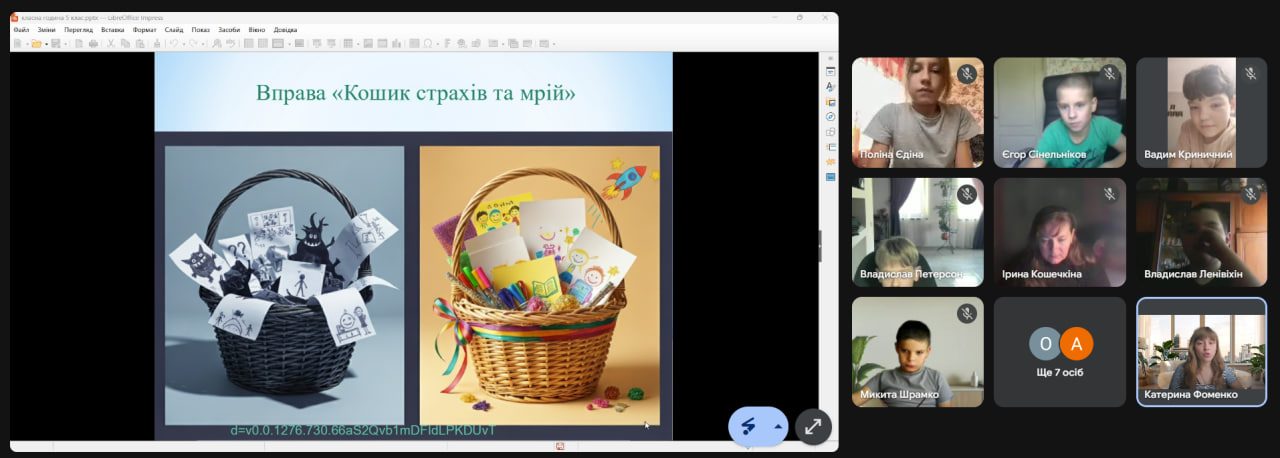Open the Слайд menu
Image resolution: width=1280 pixels, height=458 pixels.
coord(174,30)
